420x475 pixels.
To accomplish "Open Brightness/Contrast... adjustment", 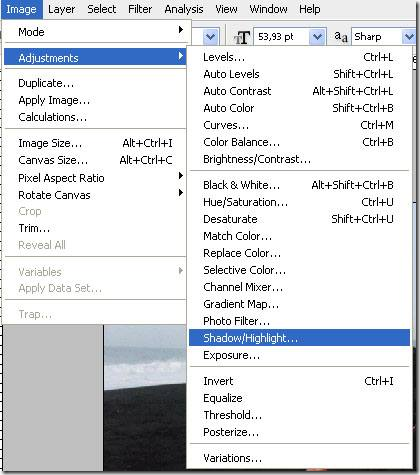I will (299, 159).
